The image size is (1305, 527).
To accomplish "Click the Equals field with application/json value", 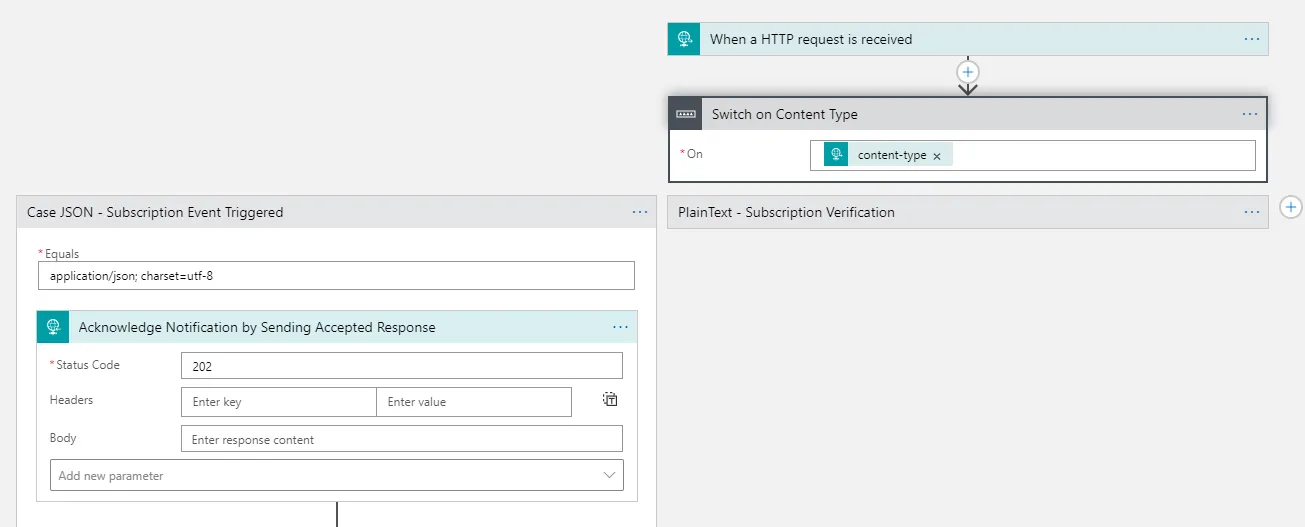I will click(336, 275).
